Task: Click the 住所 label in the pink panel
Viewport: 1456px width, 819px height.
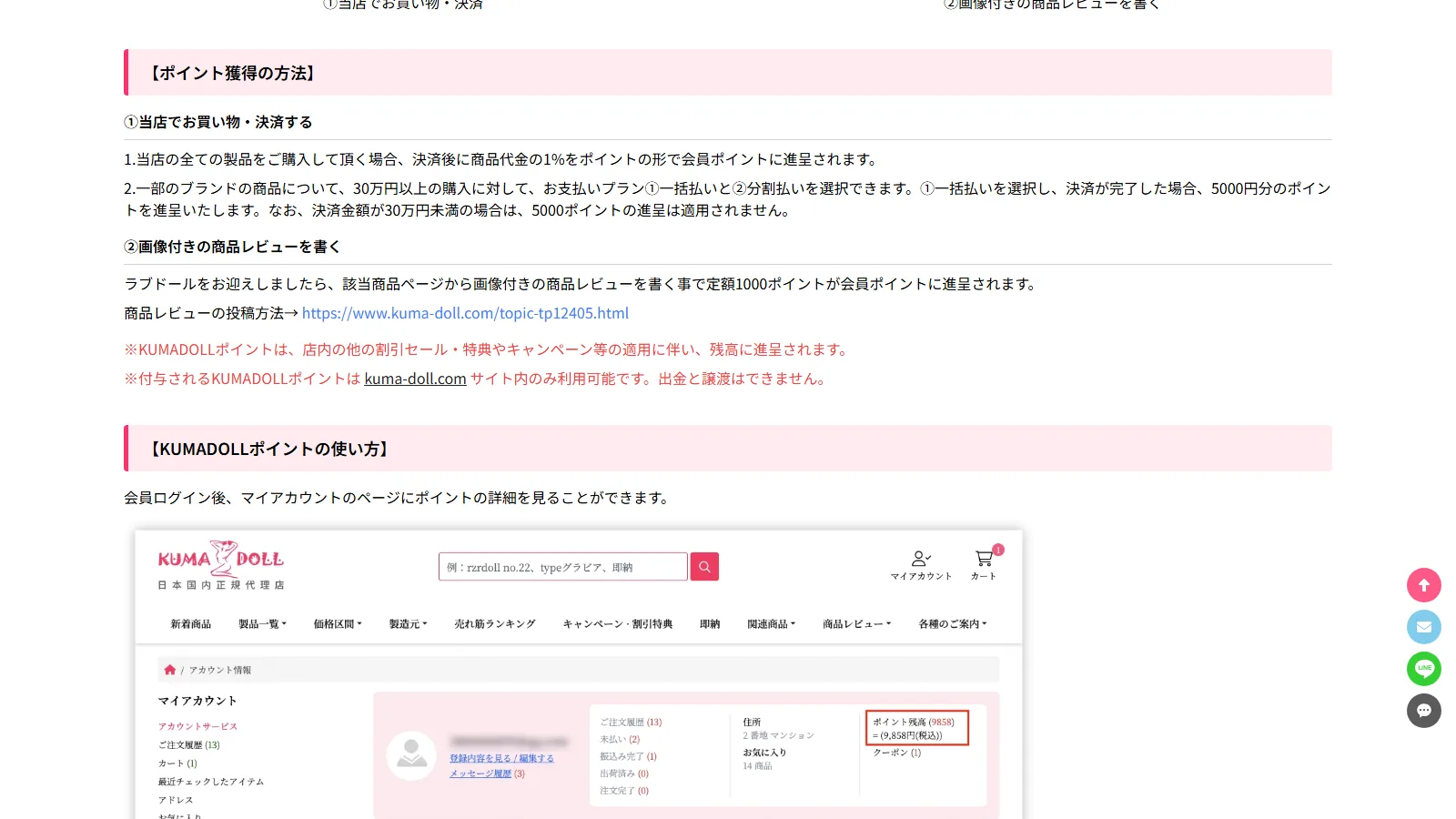Action: 752,722
